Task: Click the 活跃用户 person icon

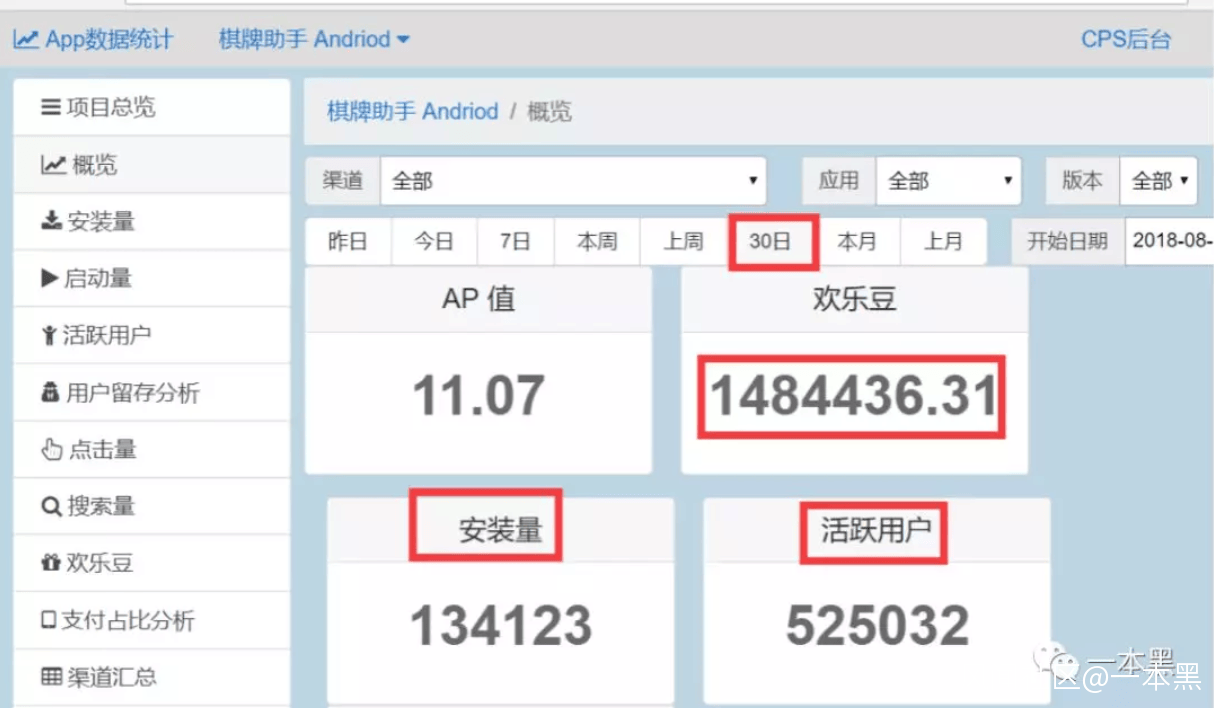Action: [50, 335]
